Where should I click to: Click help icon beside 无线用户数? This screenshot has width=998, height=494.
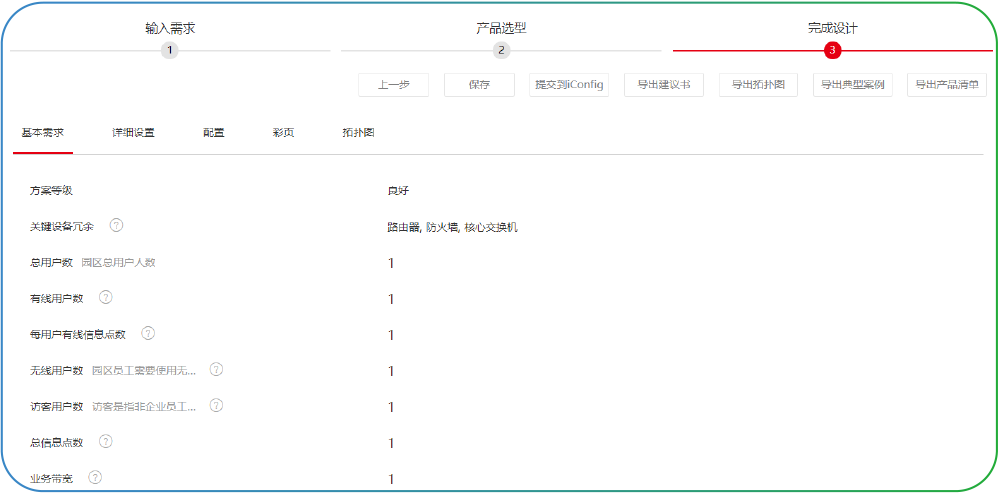[x=216, y=369]
